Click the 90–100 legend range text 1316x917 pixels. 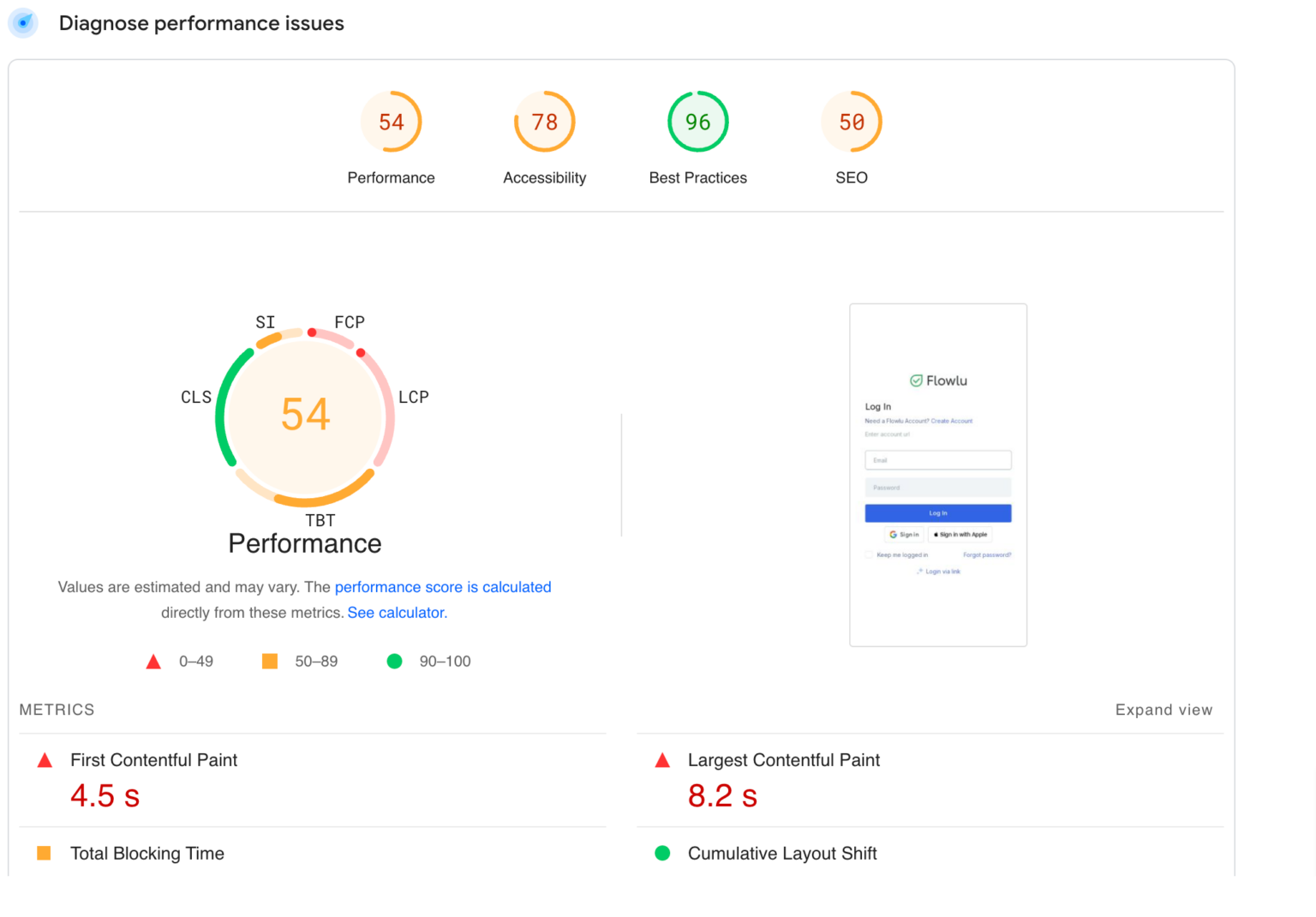pyautogui.click(x=445, y=662)
